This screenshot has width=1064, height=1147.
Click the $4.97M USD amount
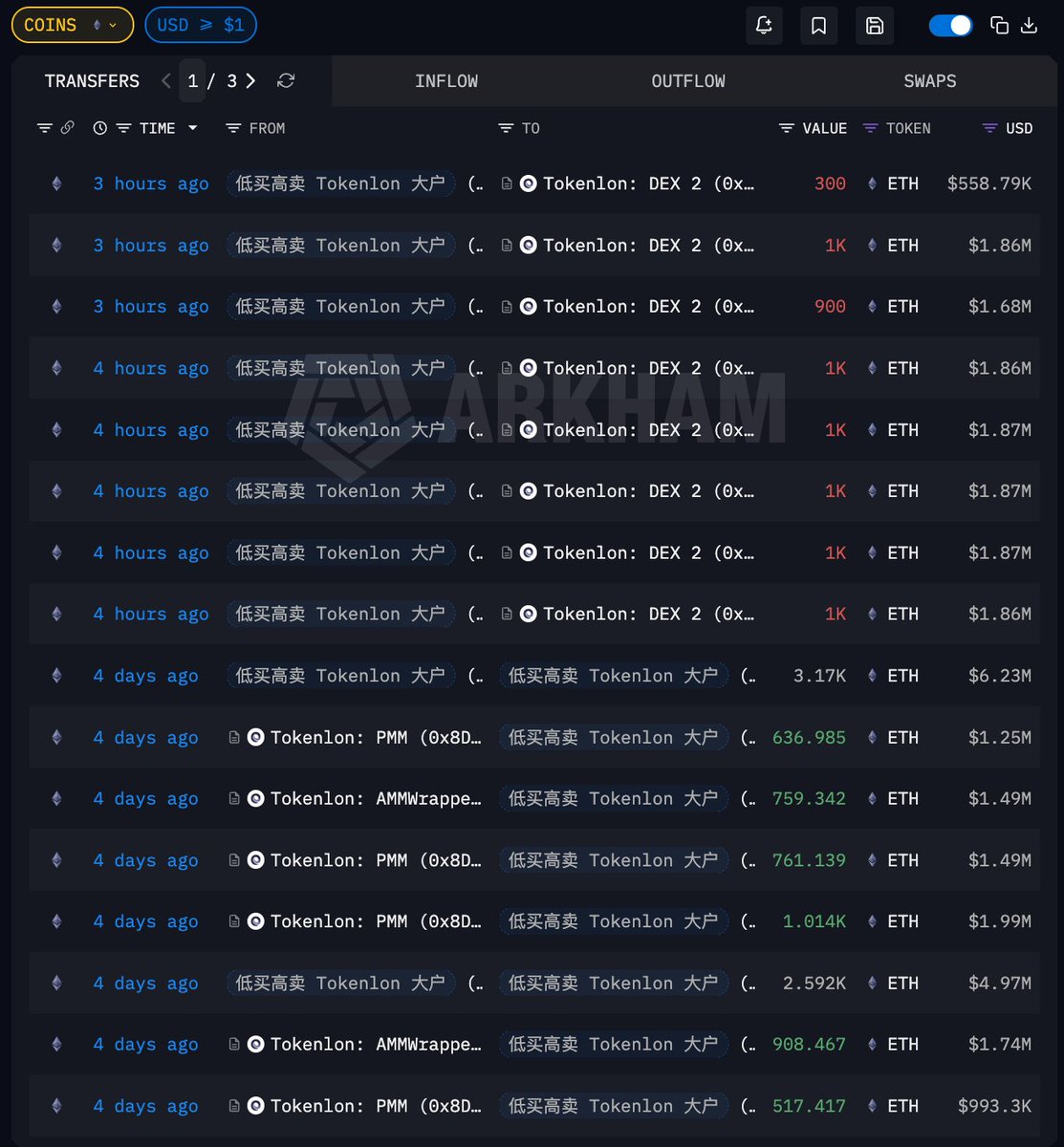(1000, 984)
